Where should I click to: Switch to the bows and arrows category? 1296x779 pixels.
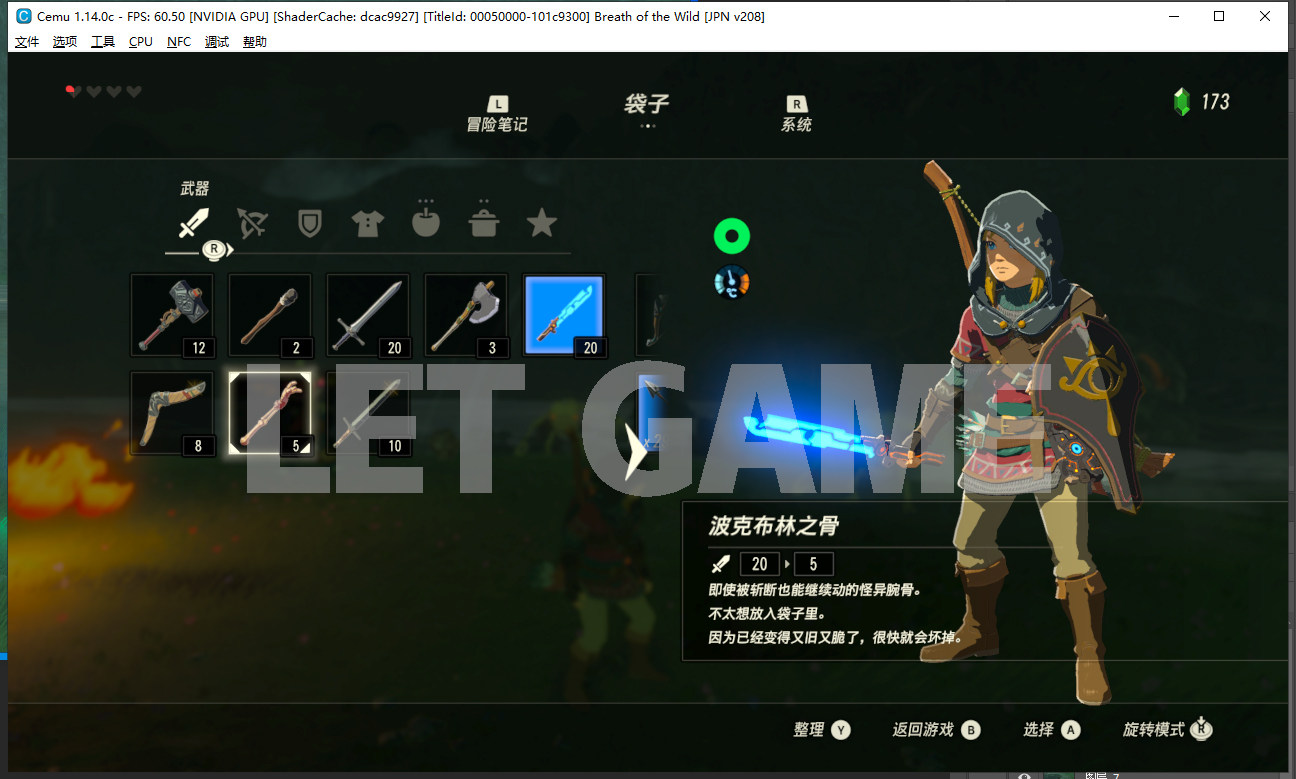click(252, 223)
